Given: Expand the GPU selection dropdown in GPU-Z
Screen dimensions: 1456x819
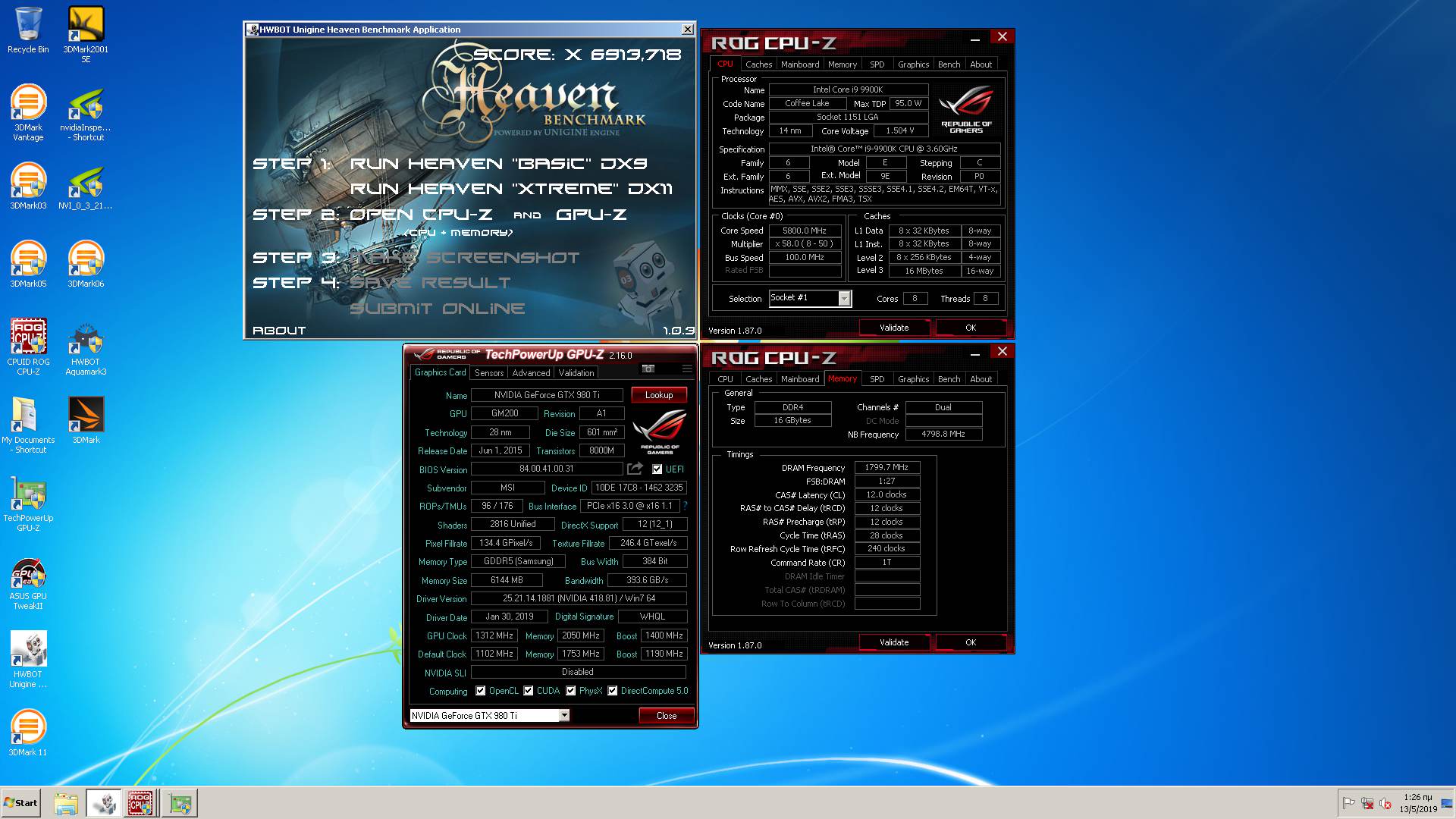Looking at the screenshot, I should pos(564,715).
